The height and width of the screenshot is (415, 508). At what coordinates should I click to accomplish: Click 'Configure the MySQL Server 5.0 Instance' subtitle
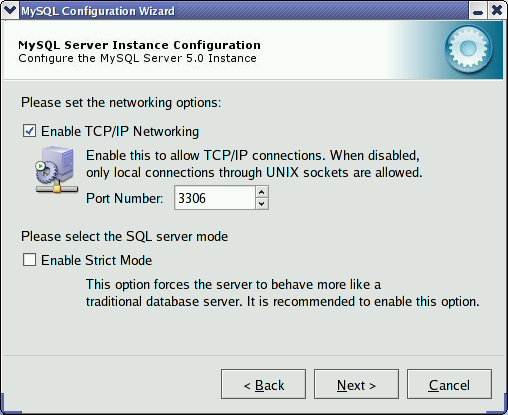pos(137,58)
